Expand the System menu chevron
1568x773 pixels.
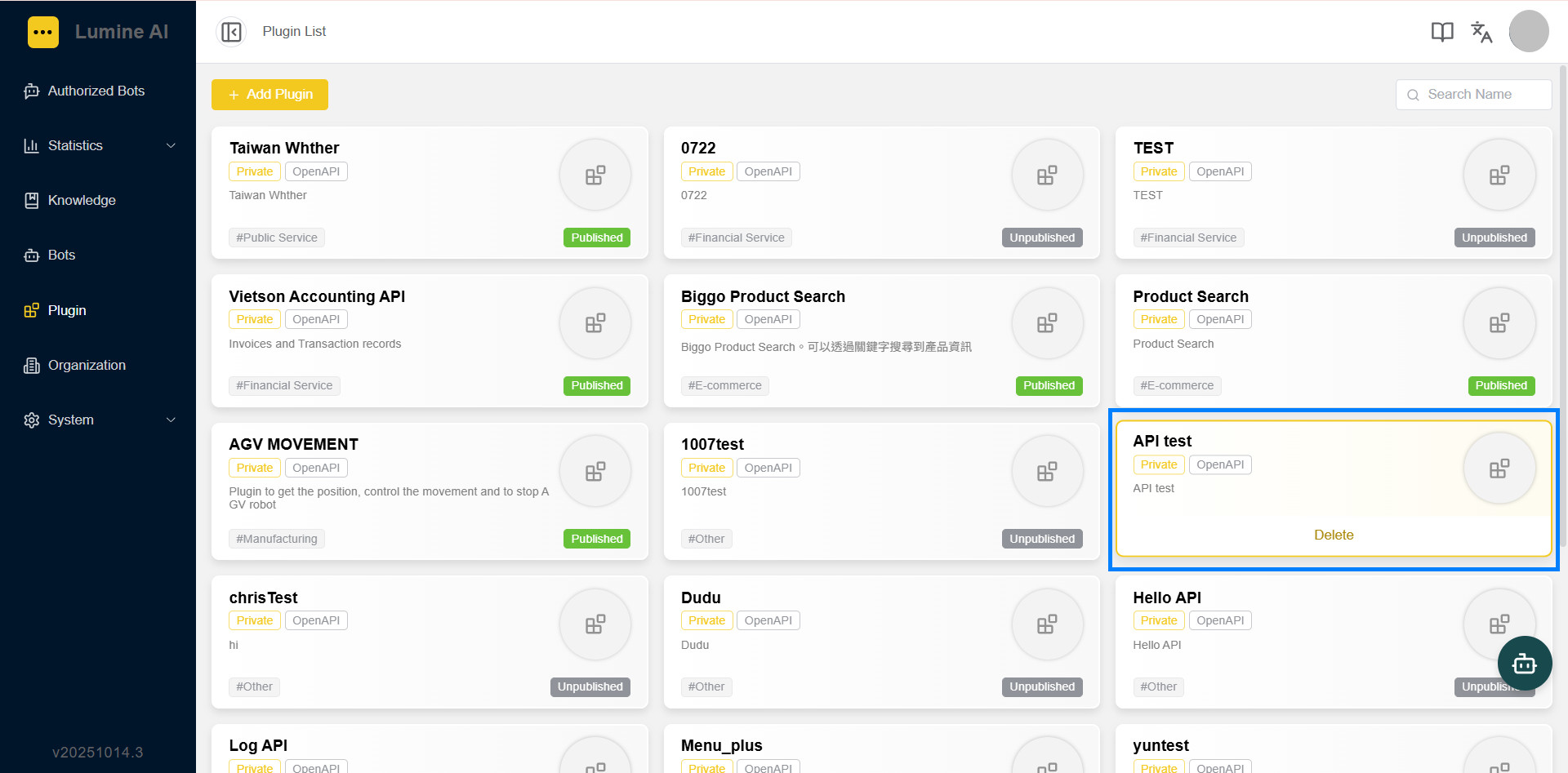click(x=171, y=420)
